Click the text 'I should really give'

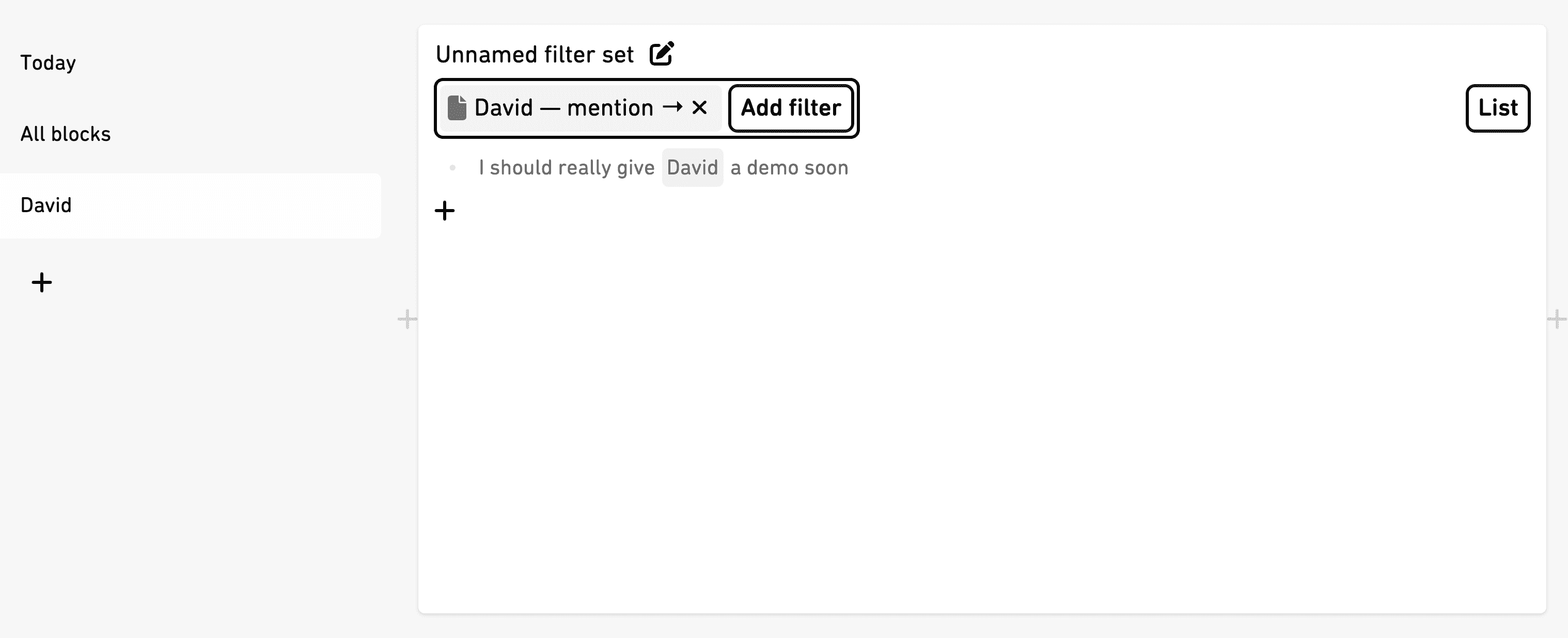(x=566, y=167)
